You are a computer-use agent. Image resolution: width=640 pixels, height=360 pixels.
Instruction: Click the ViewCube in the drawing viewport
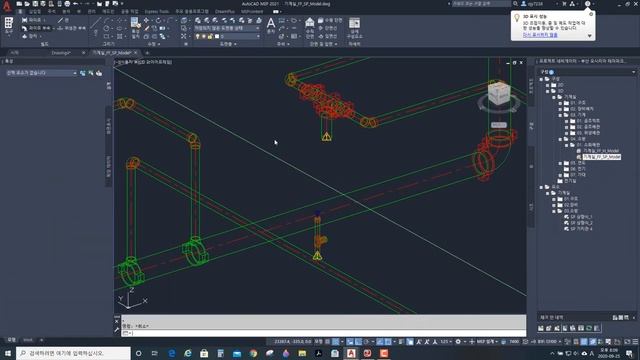[x=499, y=93]
